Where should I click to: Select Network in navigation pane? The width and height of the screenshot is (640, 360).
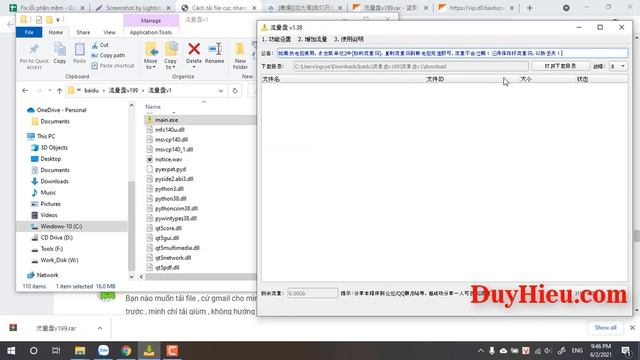pyautogui.click(x=47, y=275)
